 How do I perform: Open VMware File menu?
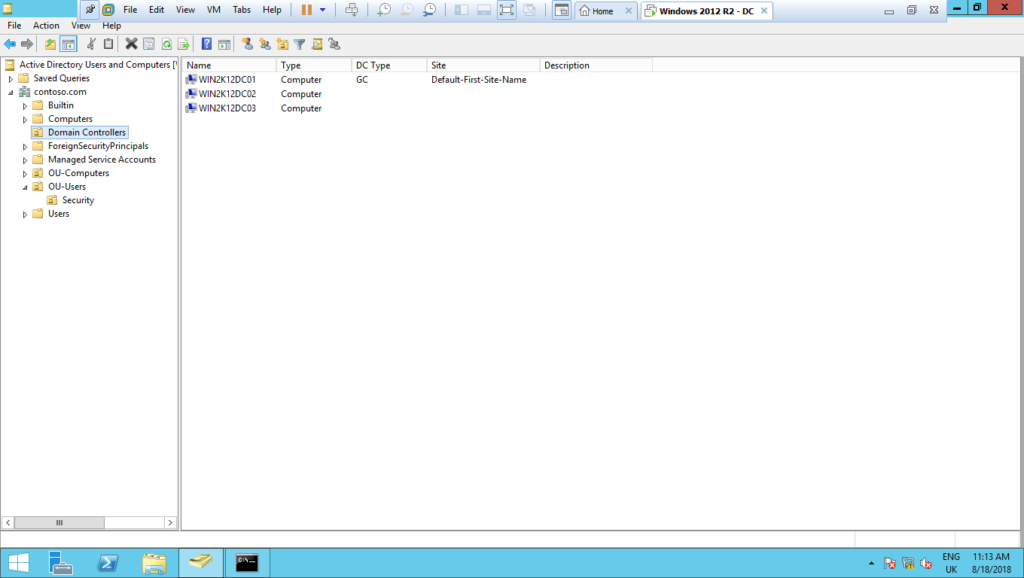pos(130,10)
